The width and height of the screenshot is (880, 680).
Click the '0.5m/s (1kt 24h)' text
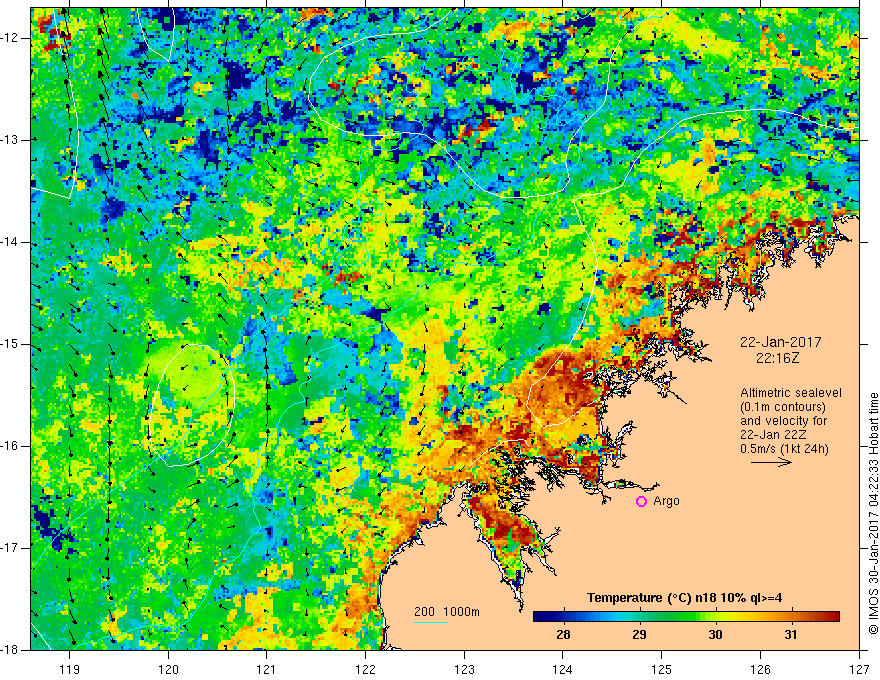pos(785,449)
